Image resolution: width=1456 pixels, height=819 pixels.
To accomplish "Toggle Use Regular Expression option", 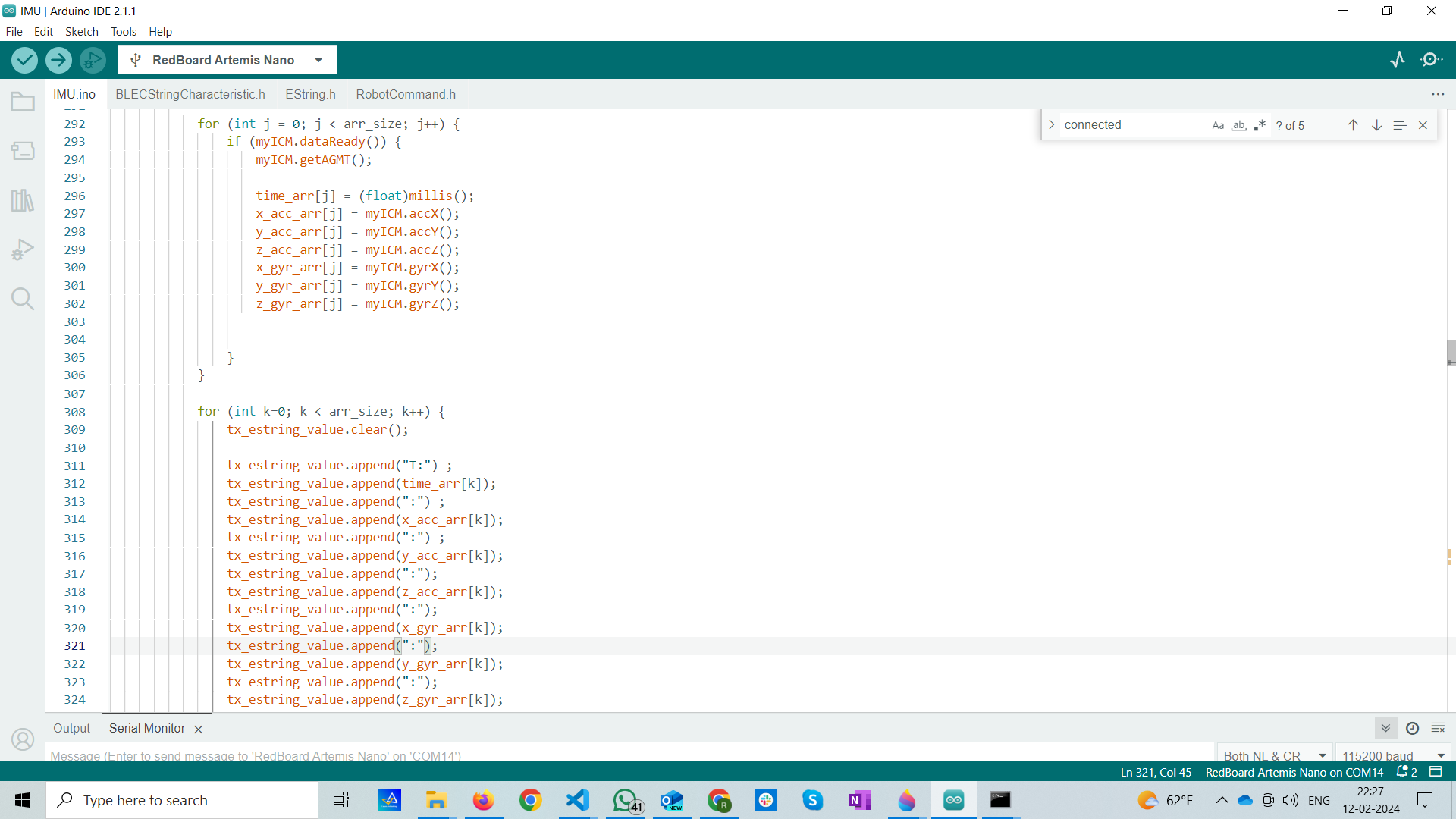I will pyautogui.click(x=1260, y=125).
